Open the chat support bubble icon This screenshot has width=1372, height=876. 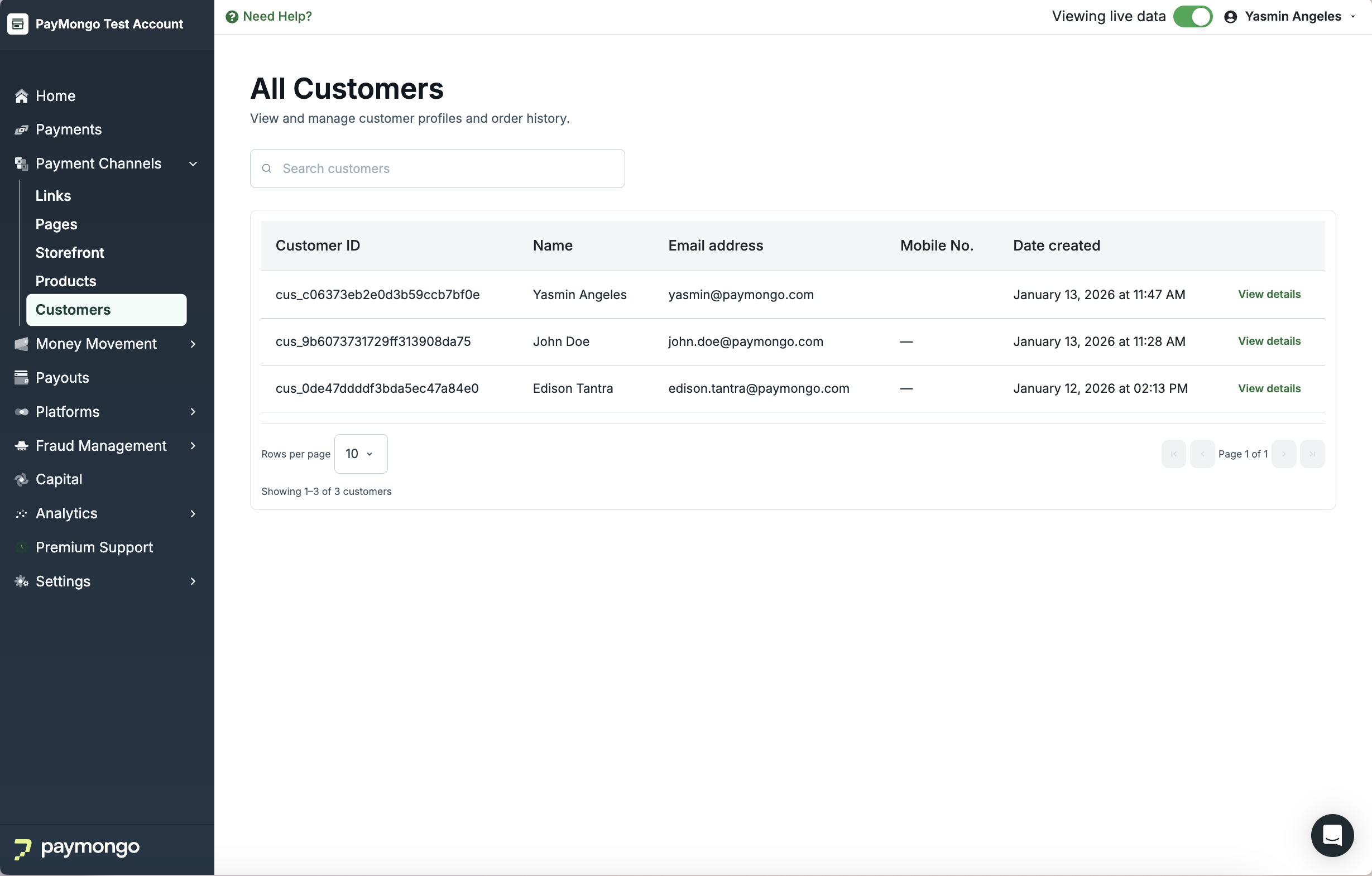(1332, 835)
